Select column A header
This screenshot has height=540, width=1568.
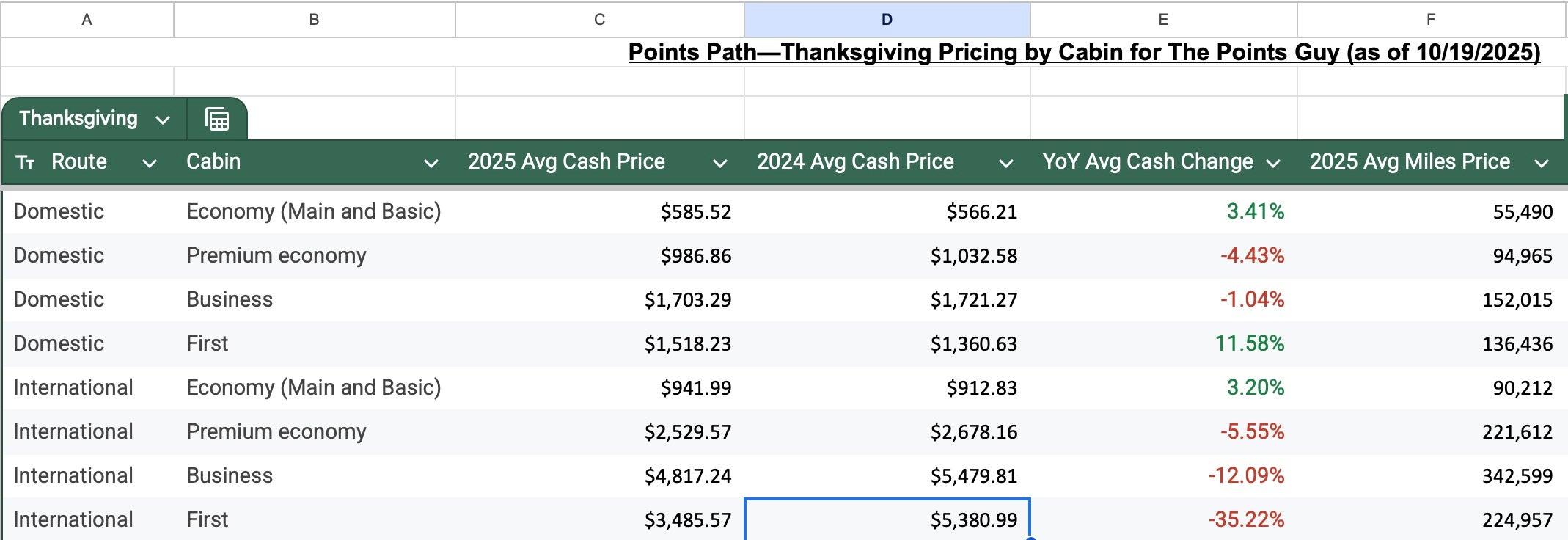(87, 20)
